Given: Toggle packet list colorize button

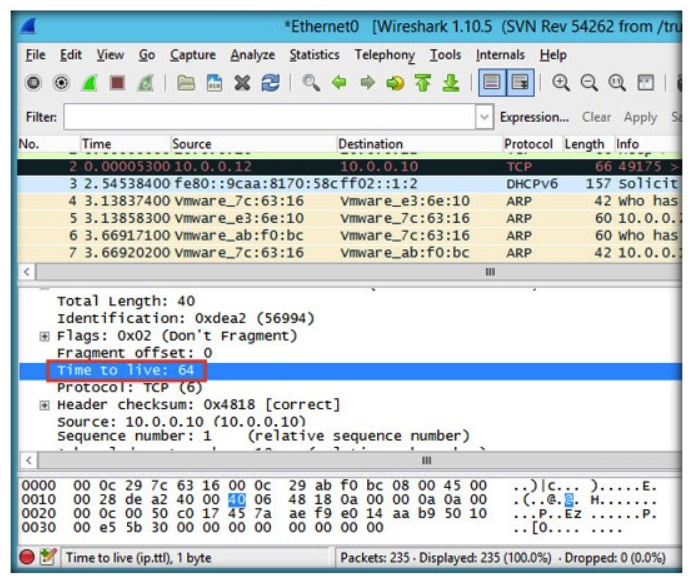Looking at the screenshot, I should coord(492,83).
